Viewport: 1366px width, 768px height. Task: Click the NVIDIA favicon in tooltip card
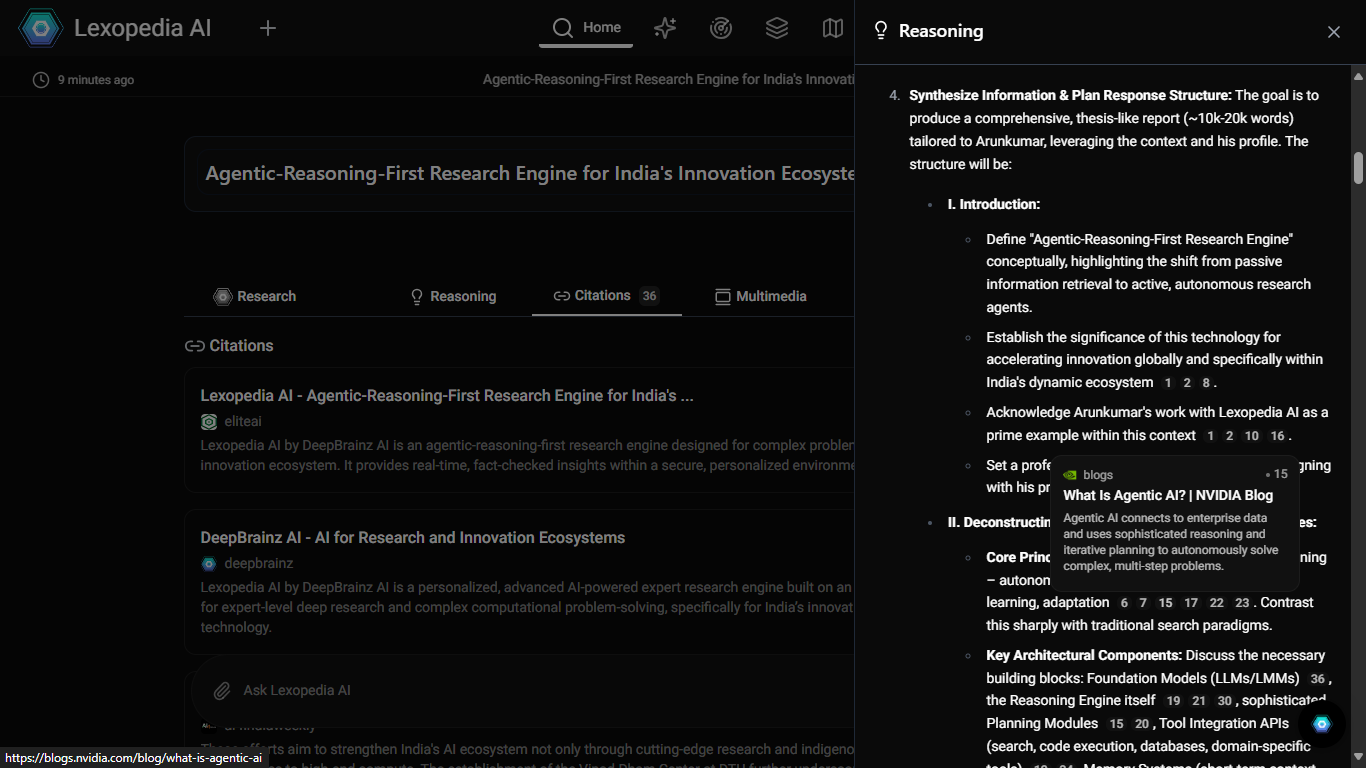(1070, 475)
